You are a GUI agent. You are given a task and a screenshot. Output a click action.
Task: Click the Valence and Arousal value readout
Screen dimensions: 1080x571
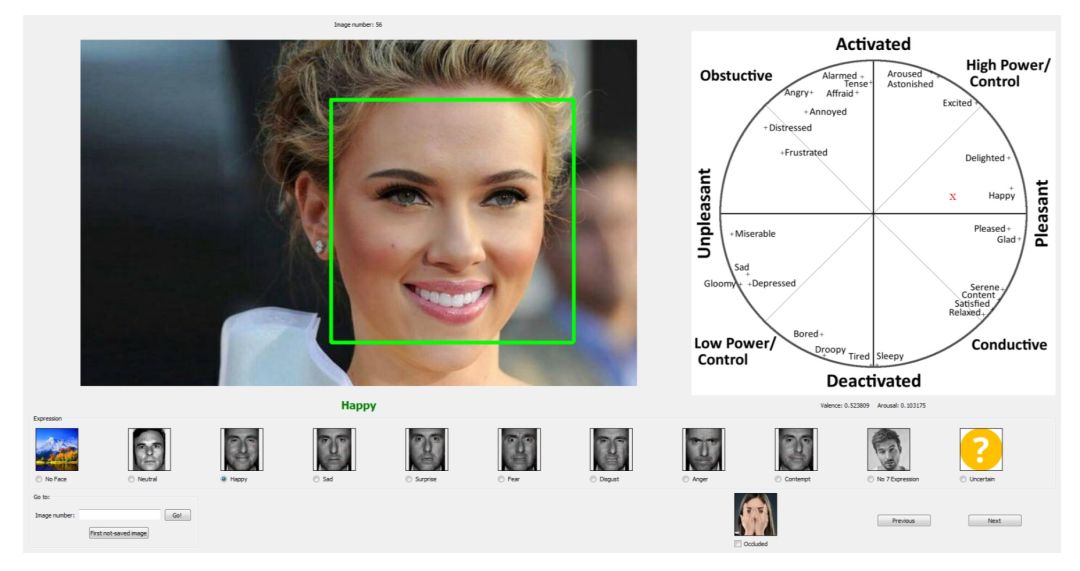[873, 406]
